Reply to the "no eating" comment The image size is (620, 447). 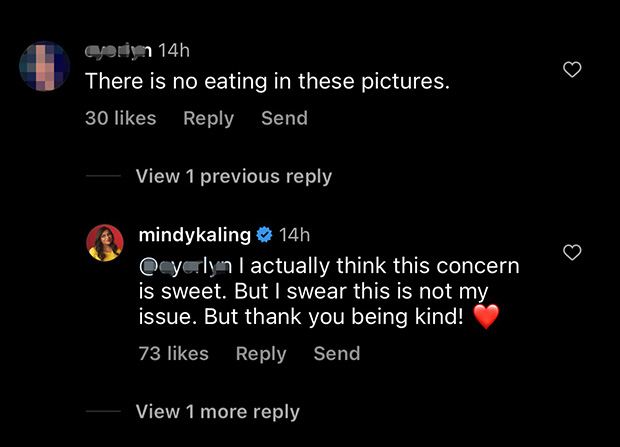pos(208,118)
